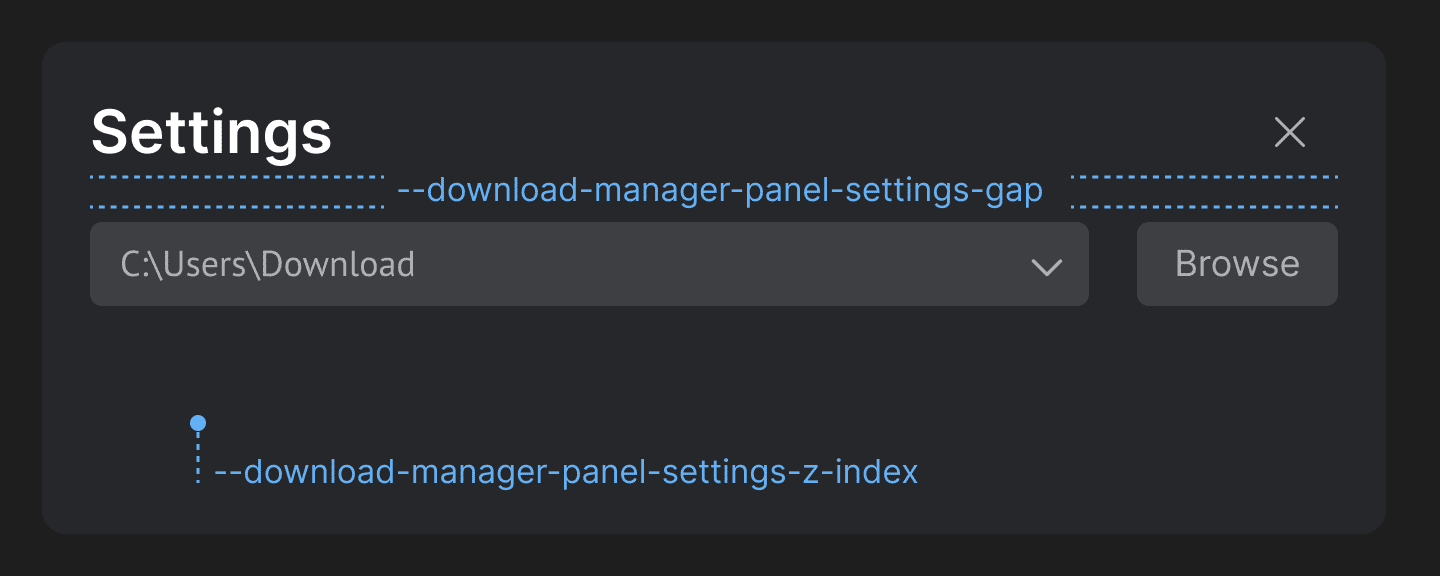Click the Browse button

pos(1237,263)
